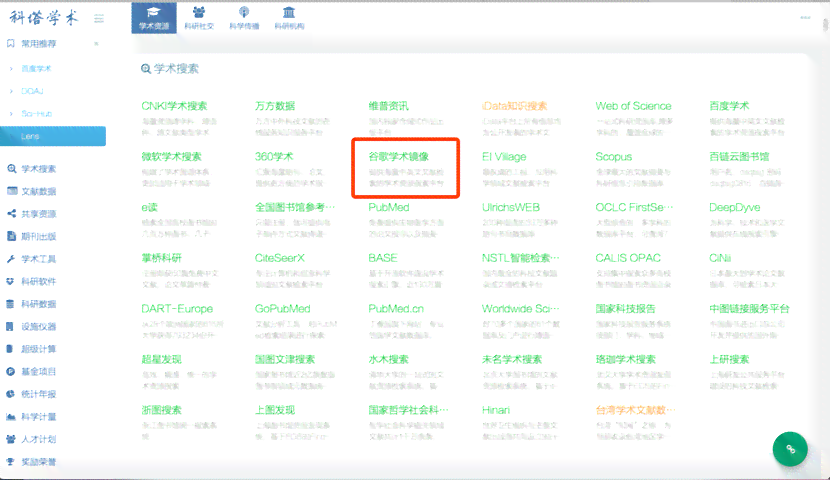Open the 水木搜索 link
The width and height of the screenshot is (830, 480).
(389, 359)
